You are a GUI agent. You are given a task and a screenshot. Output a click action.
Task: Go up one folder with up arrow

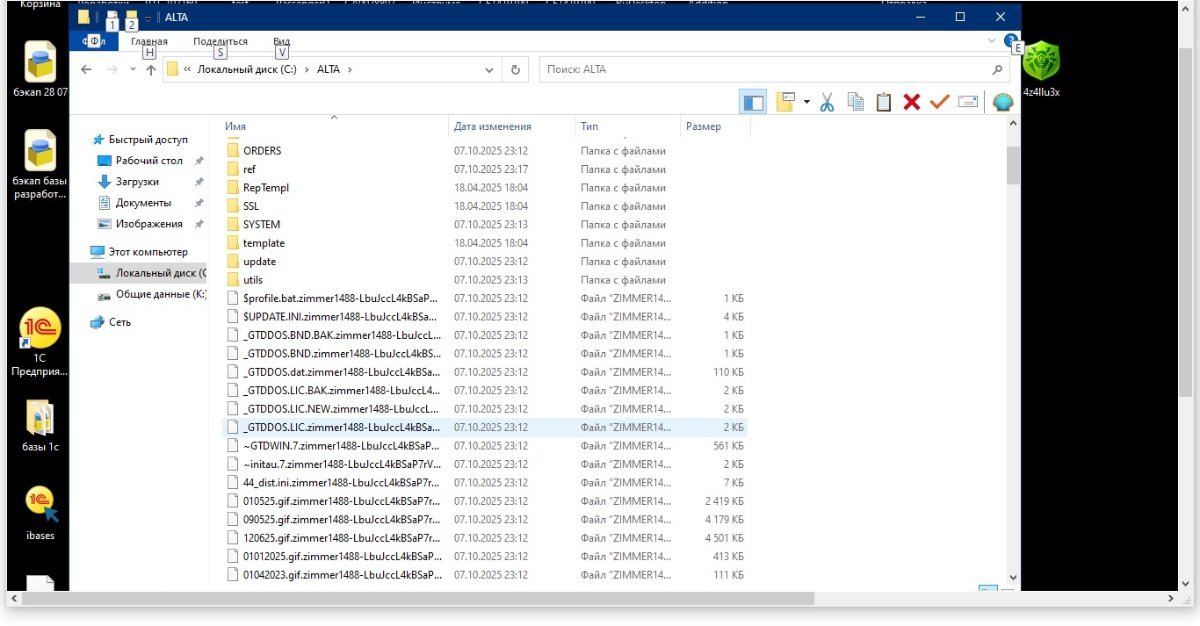pyautogui.click(x=151, y=70)
